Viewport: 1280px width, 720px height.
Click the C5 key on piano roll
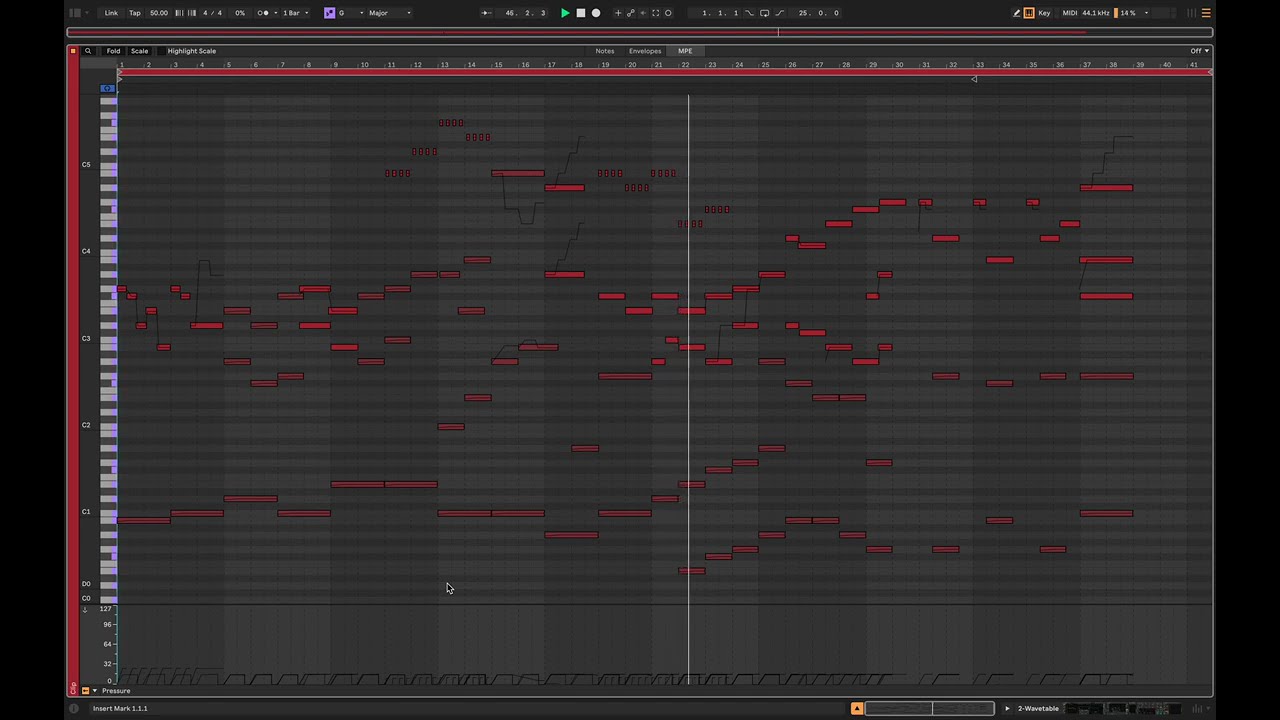point(108,165)
